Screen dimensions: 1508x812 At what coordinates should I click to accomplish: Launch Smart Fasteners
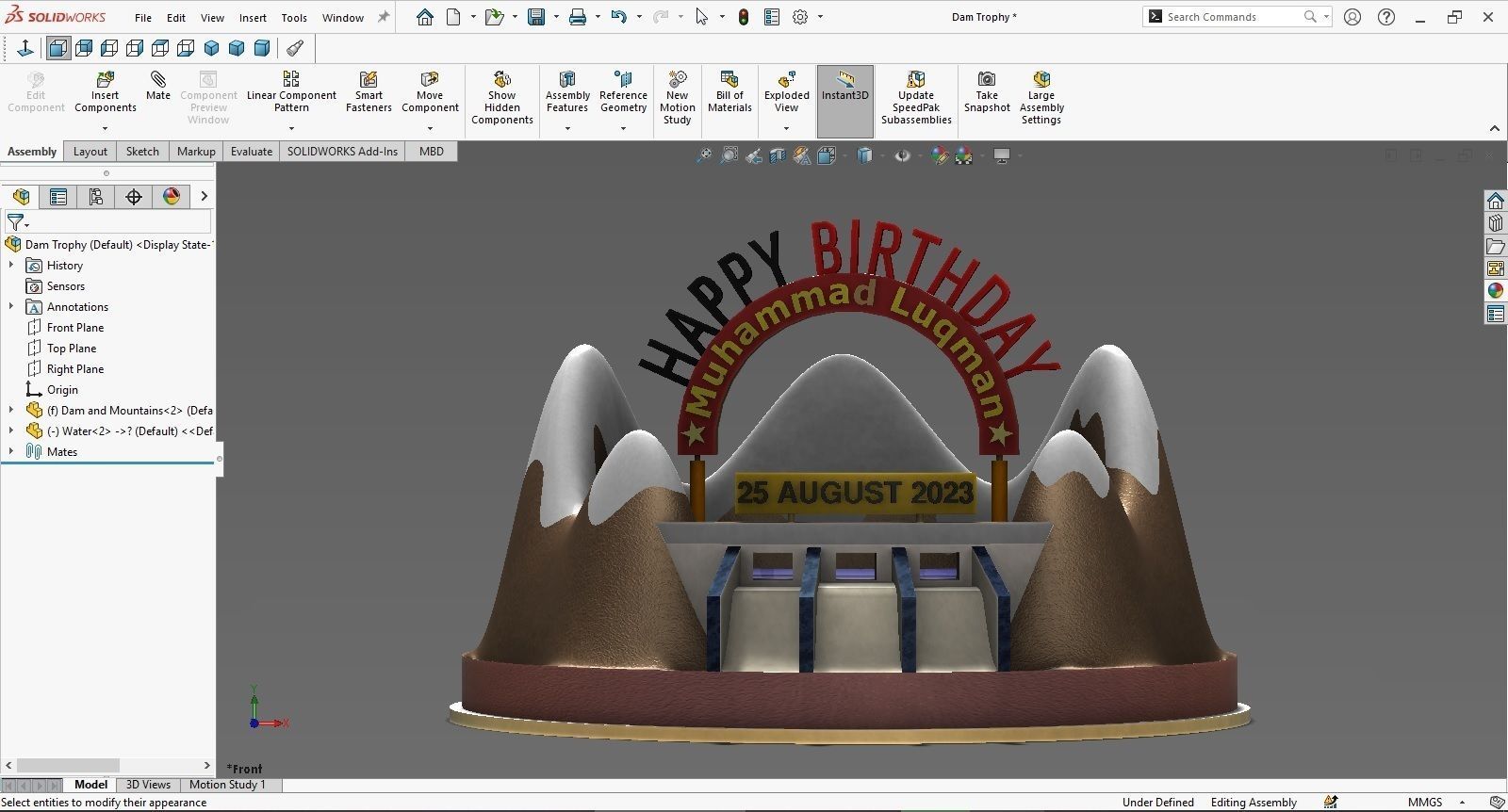369,91
